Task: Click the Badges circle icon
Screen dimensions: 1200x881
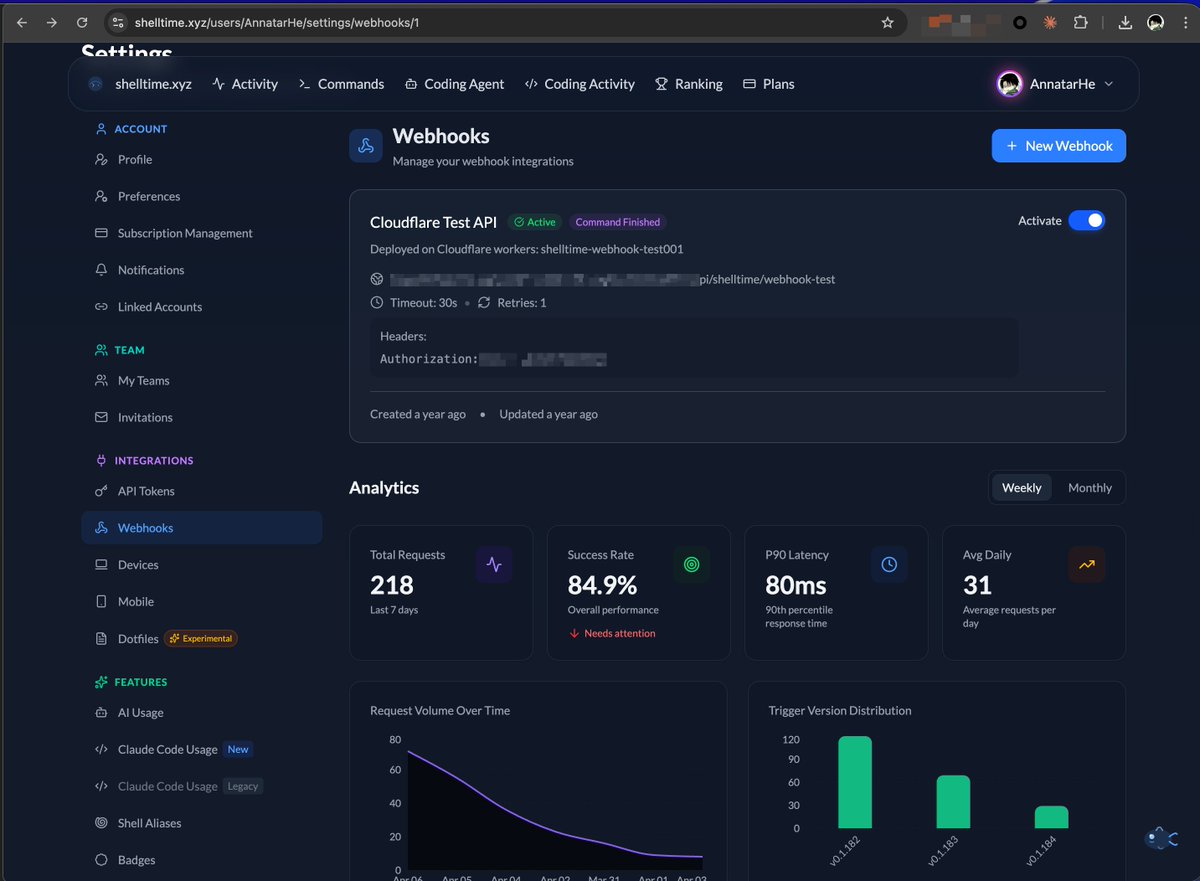Action: click(101, 860)
